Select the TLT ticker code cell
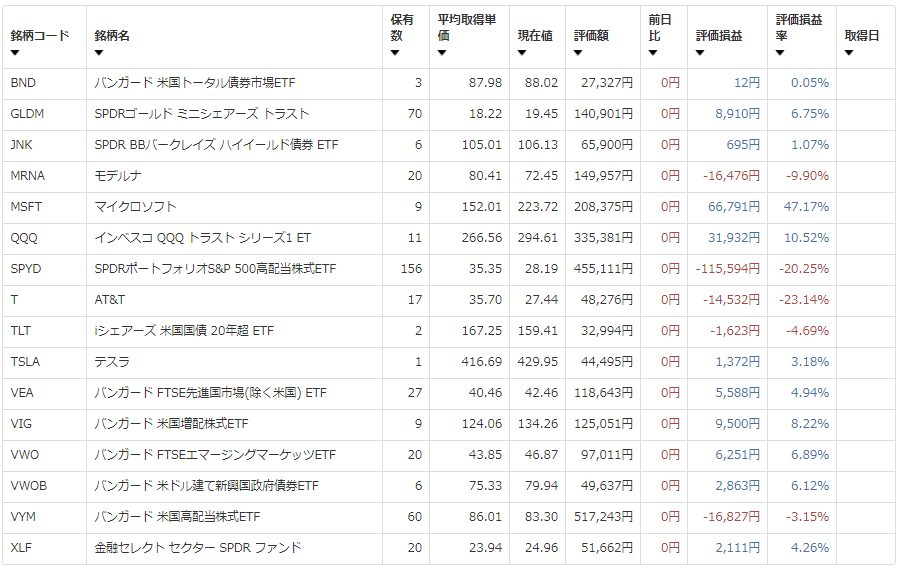The height and width of the screenshot is (569, 901). click(45, 332)
